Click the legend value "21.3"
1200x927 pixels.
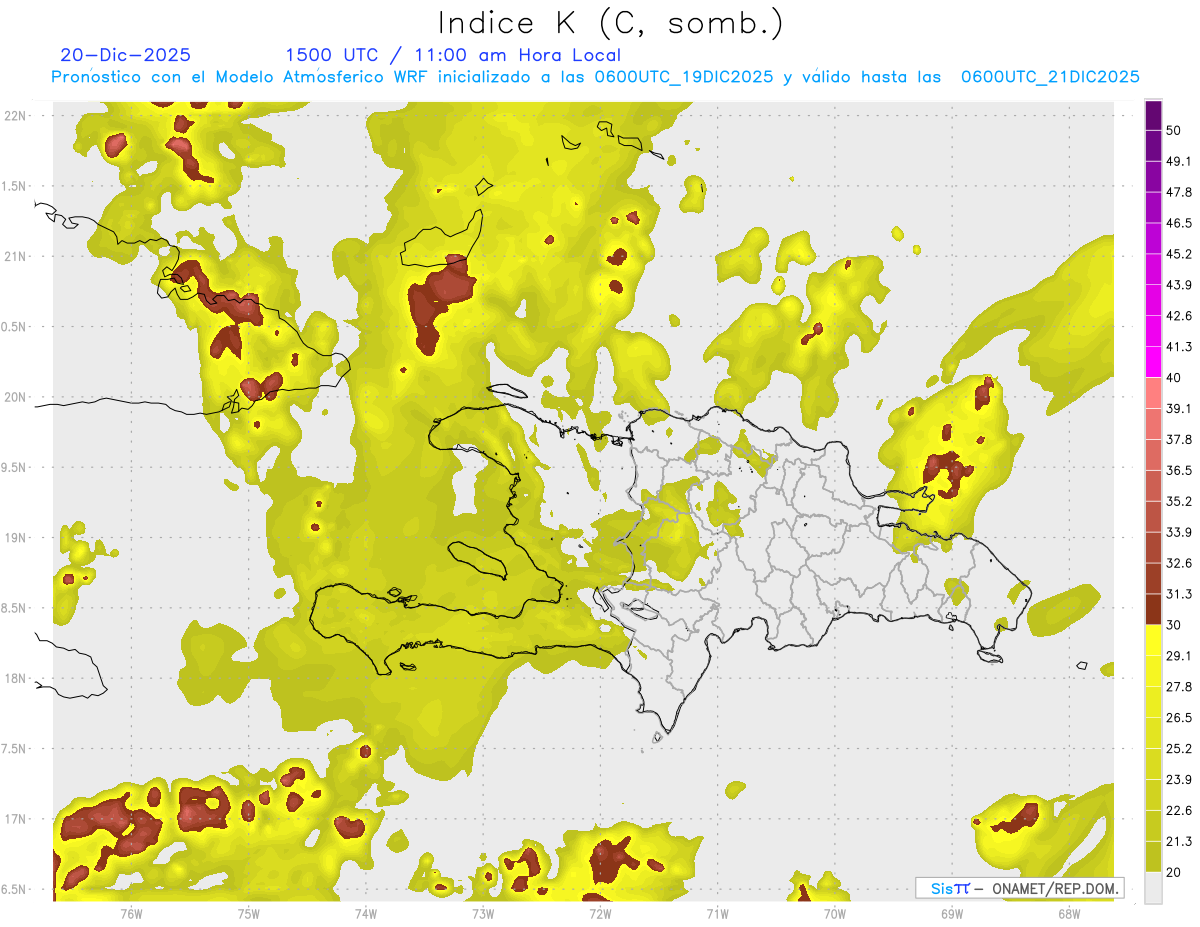[1180, 841]
